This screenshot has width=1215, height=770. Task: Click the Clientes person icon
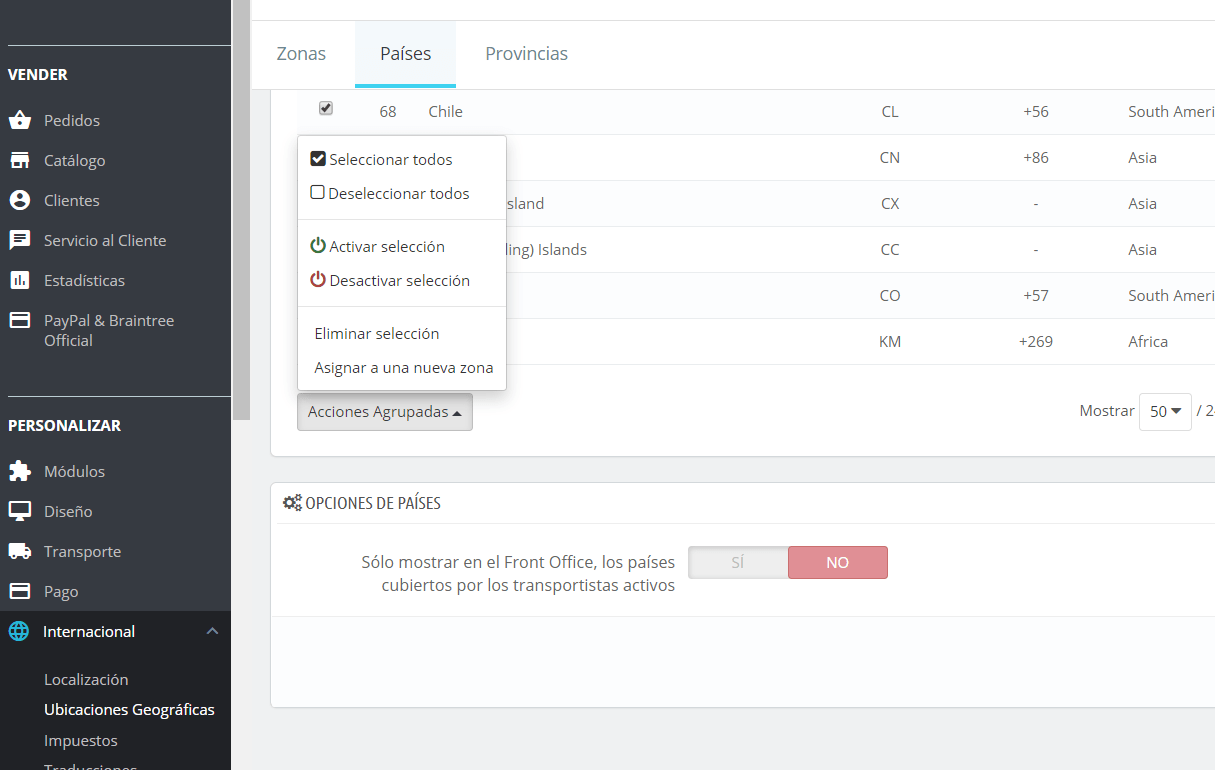[x=19, y=200]
